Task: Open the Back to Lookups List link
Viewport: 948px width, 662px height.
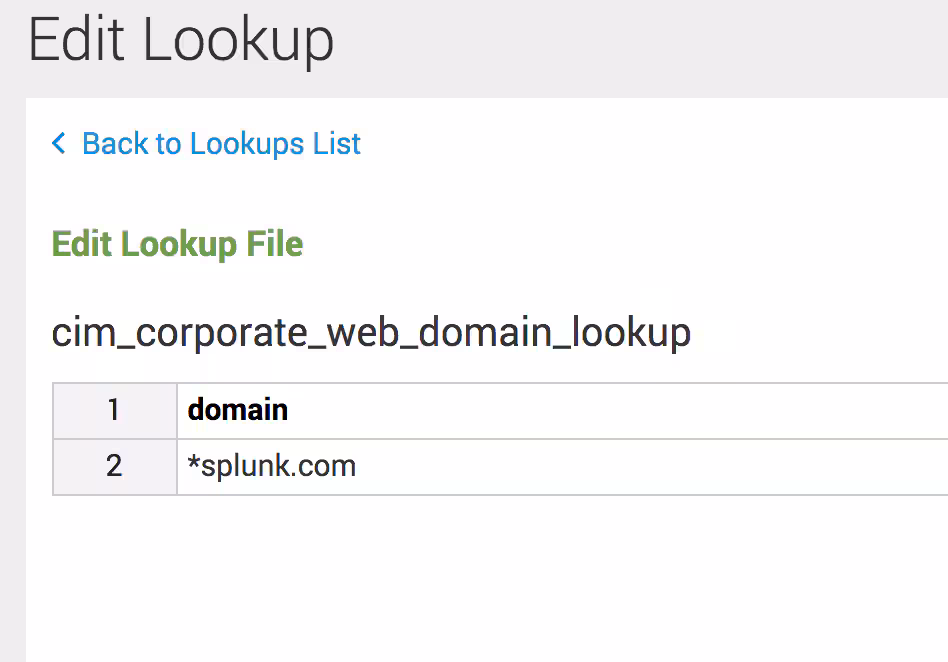Action: pyautogui.click(x=220, y=144)
